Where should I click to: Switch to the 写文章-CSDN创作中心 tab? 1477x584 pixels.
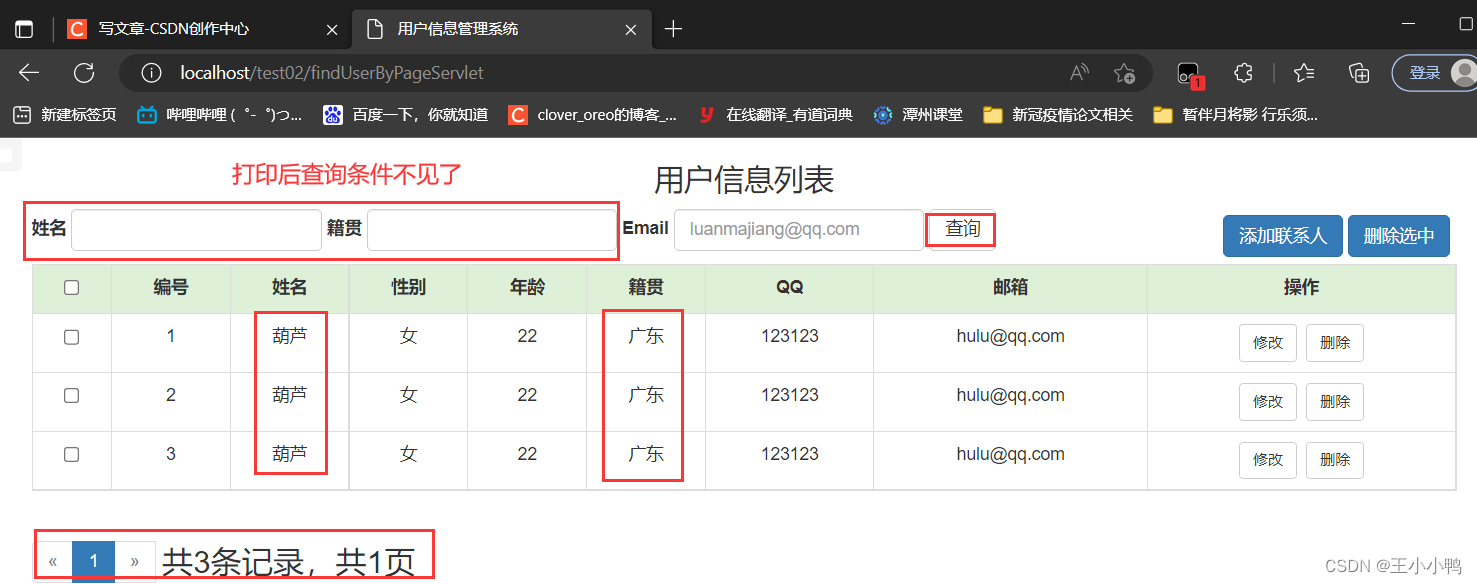coord(203,30)
